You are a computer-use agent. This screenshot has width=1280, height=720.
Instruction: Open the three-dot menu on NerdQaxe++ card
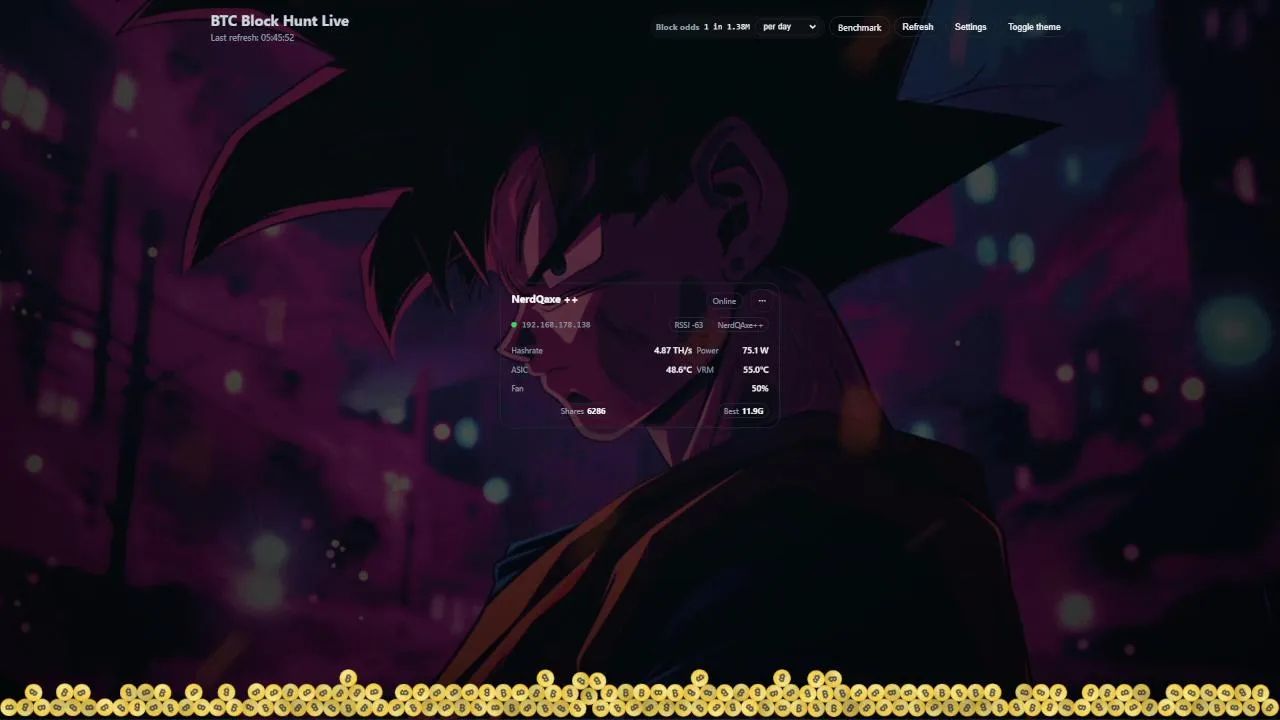(762, 301)
